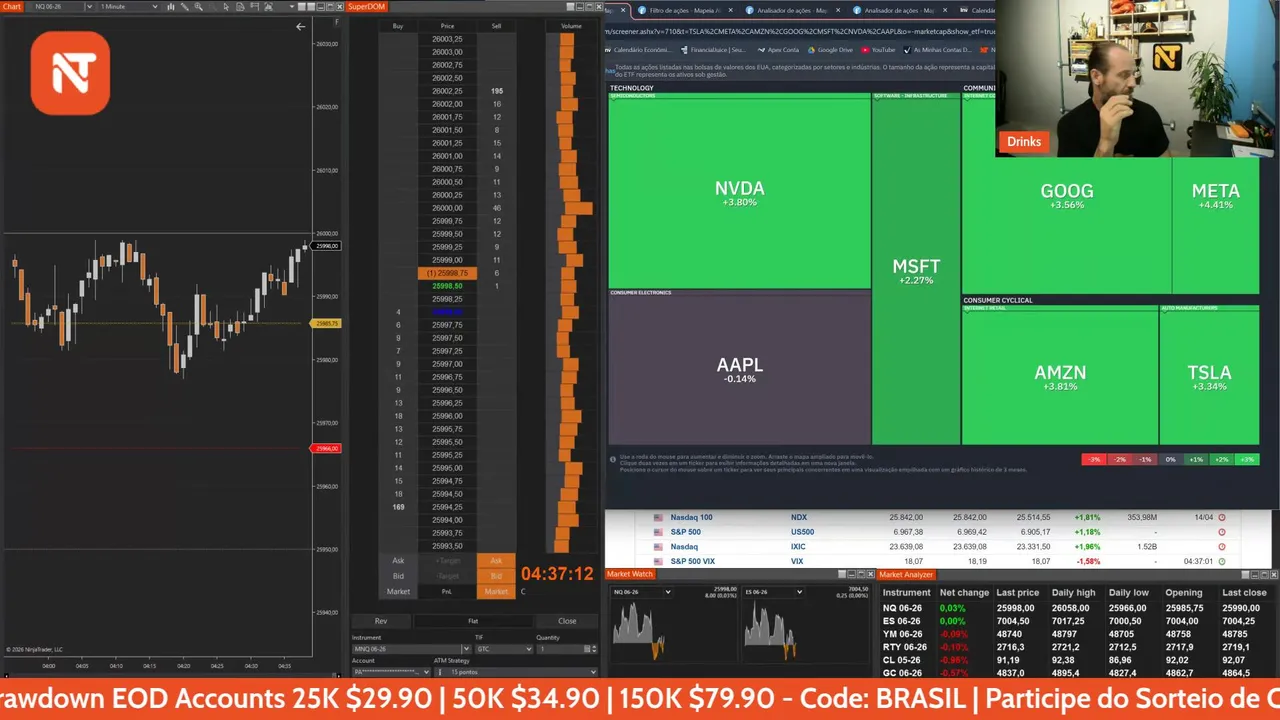This screenshot has height=720, width=1280.
Task: Click the orange Bid sell button
Action: point(496,576)
